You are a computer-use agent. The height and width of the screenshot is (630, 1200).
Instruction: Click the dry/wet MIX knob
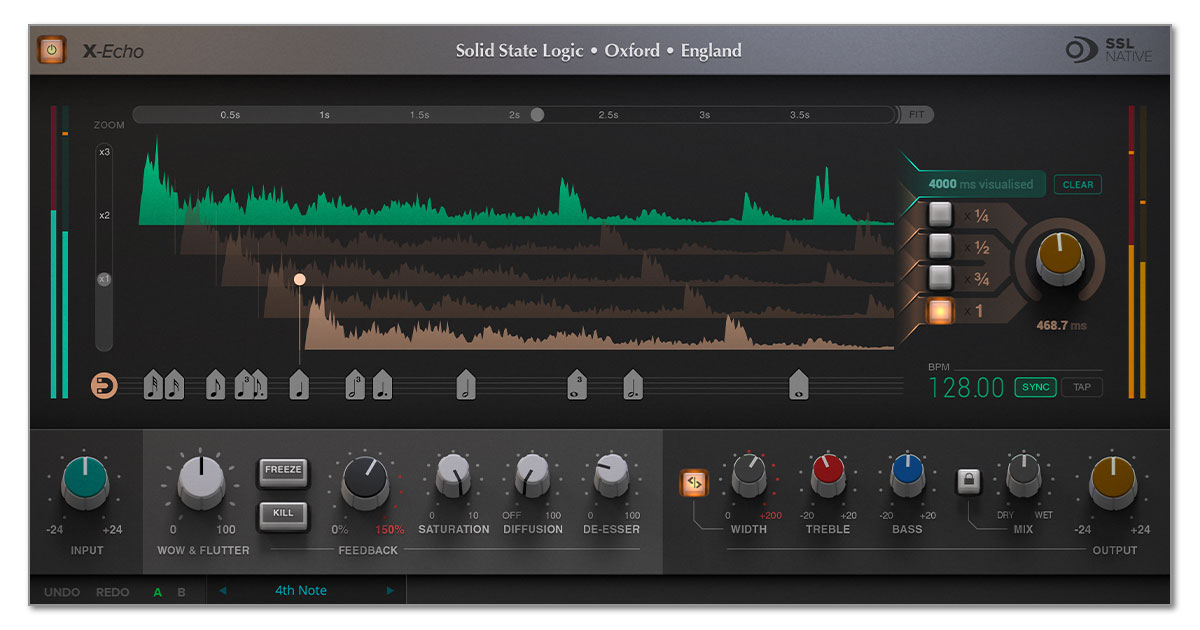(1023, 475)
